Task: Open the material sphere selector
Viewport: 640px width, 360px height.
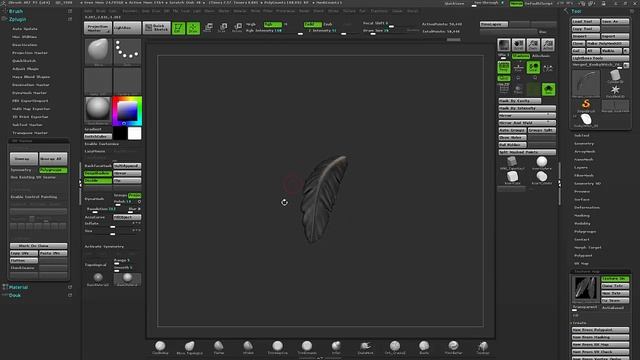Action: (98, 111)
